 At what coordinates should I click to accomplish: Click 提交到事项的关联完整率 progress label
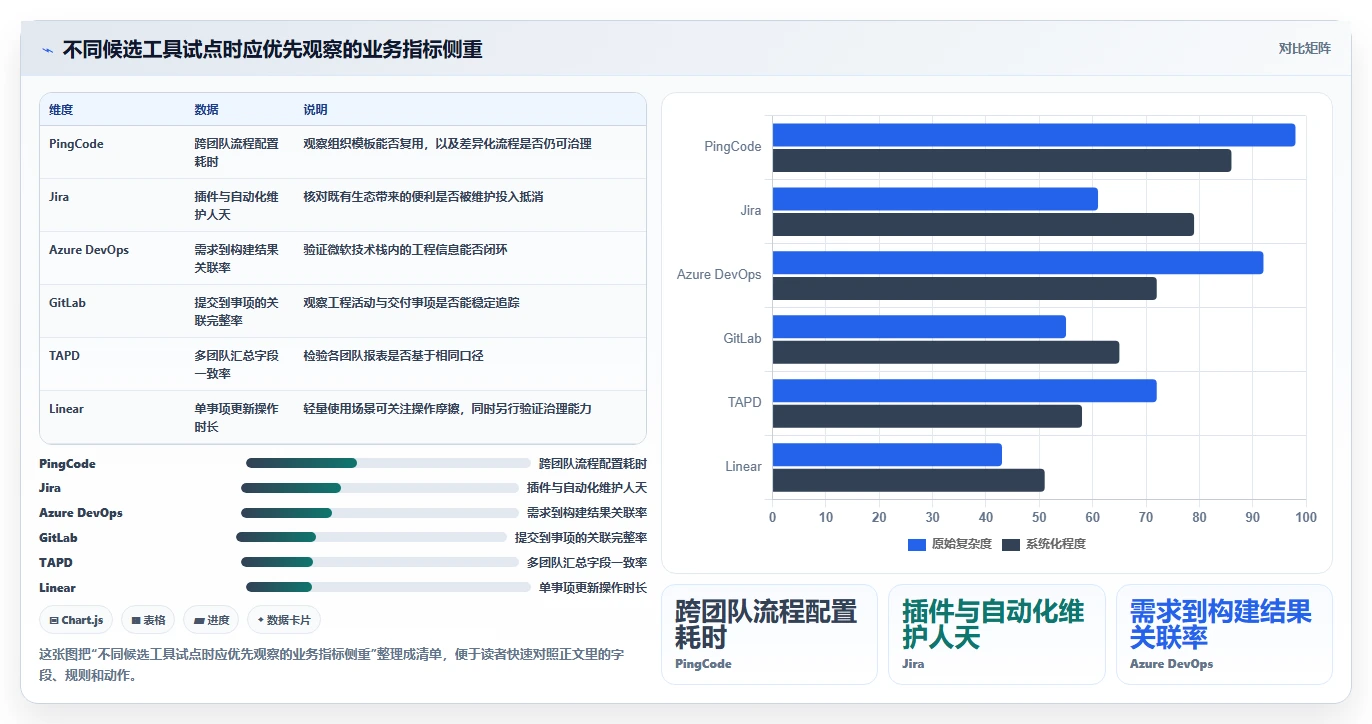581,537
